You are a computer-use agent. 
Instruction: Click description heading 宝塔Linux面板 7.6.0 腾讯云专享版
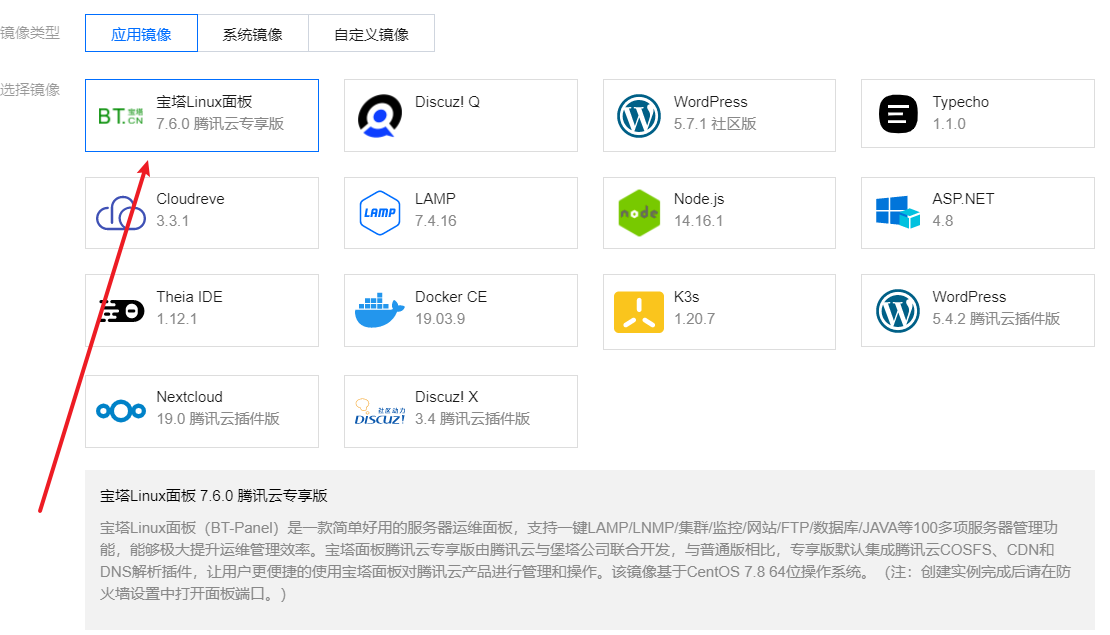coord(214,496)
